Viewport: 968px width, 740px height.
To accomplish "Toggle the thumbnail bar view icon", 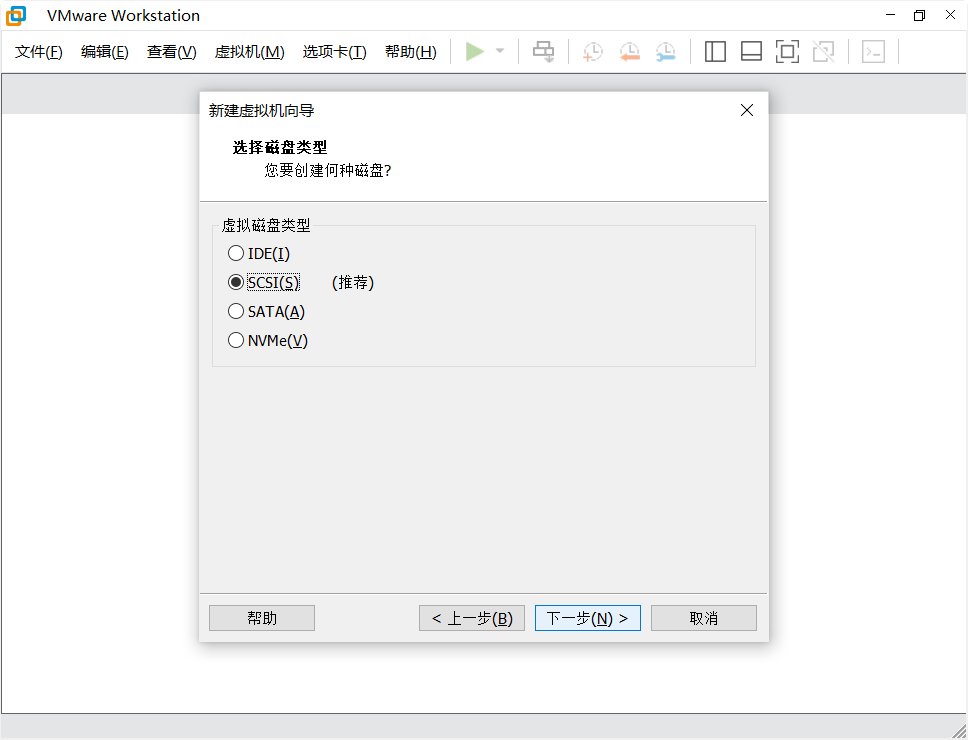I will (751, 52).
